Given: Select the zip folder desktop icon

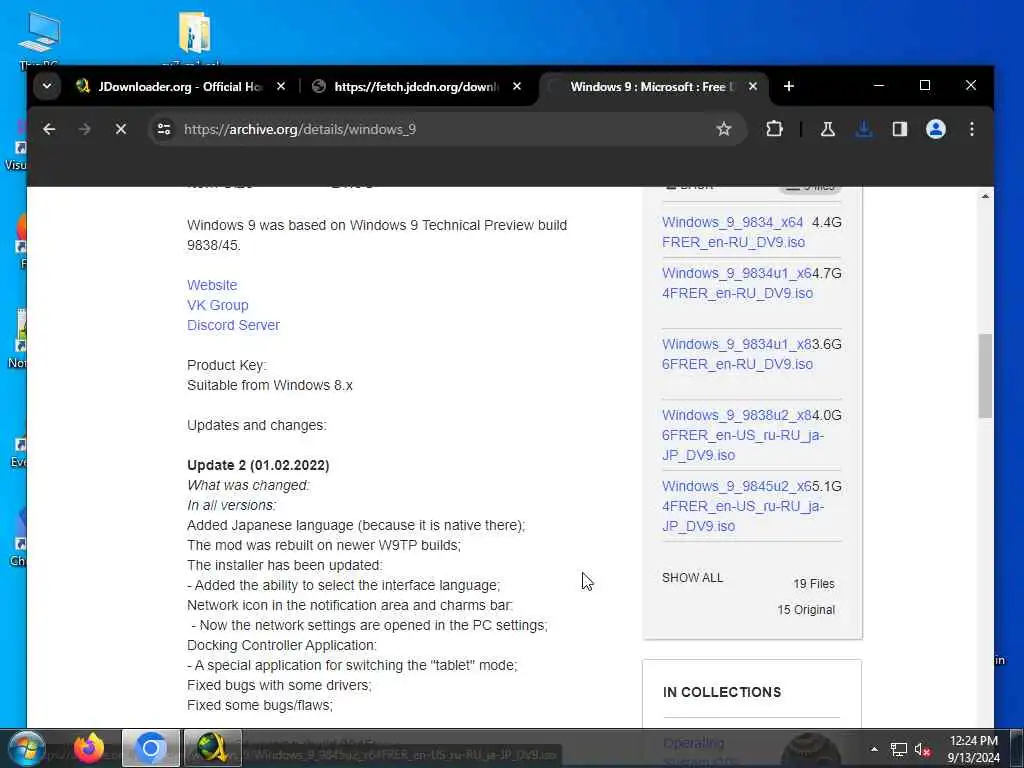Looking at the screenshot, I should [193, 38].
